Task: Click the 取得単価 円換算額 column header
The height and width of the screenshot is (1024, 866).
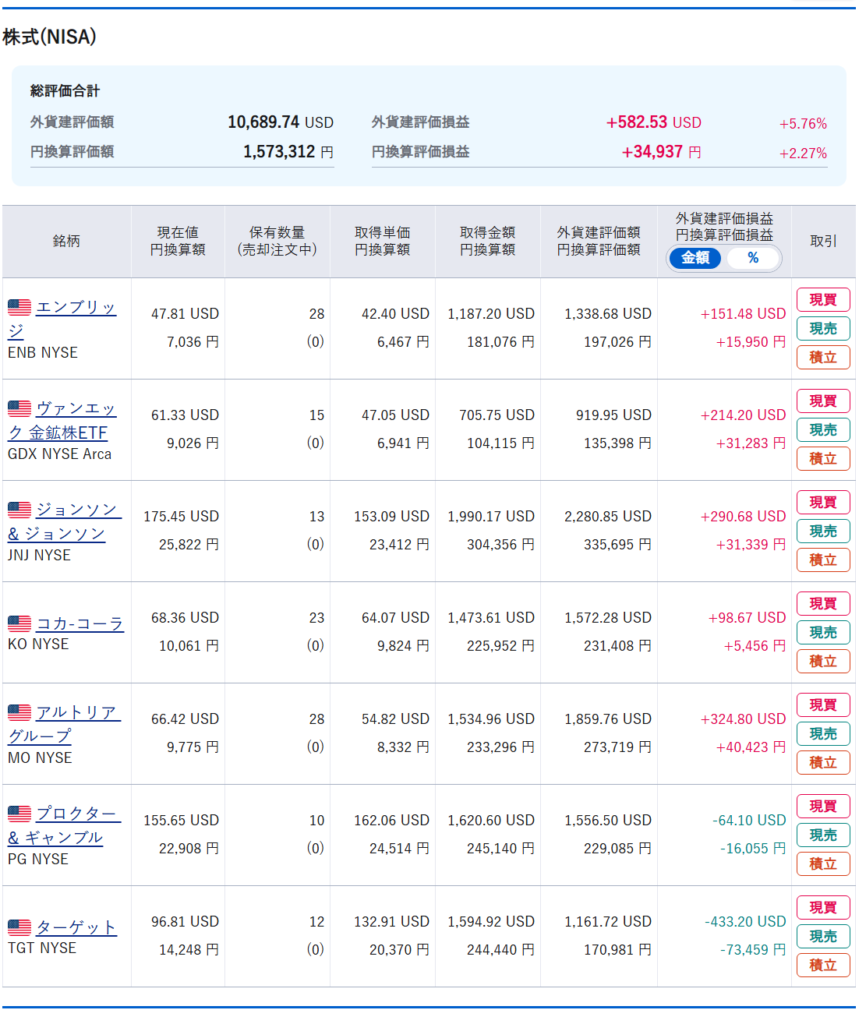Action: point(383,241)
